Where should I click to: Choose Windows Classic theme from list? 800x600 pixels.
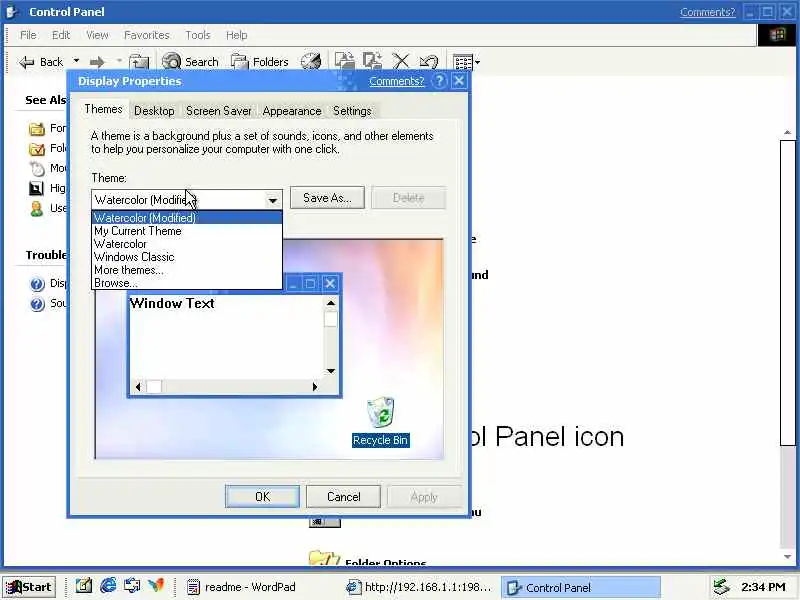pos(187,257)
